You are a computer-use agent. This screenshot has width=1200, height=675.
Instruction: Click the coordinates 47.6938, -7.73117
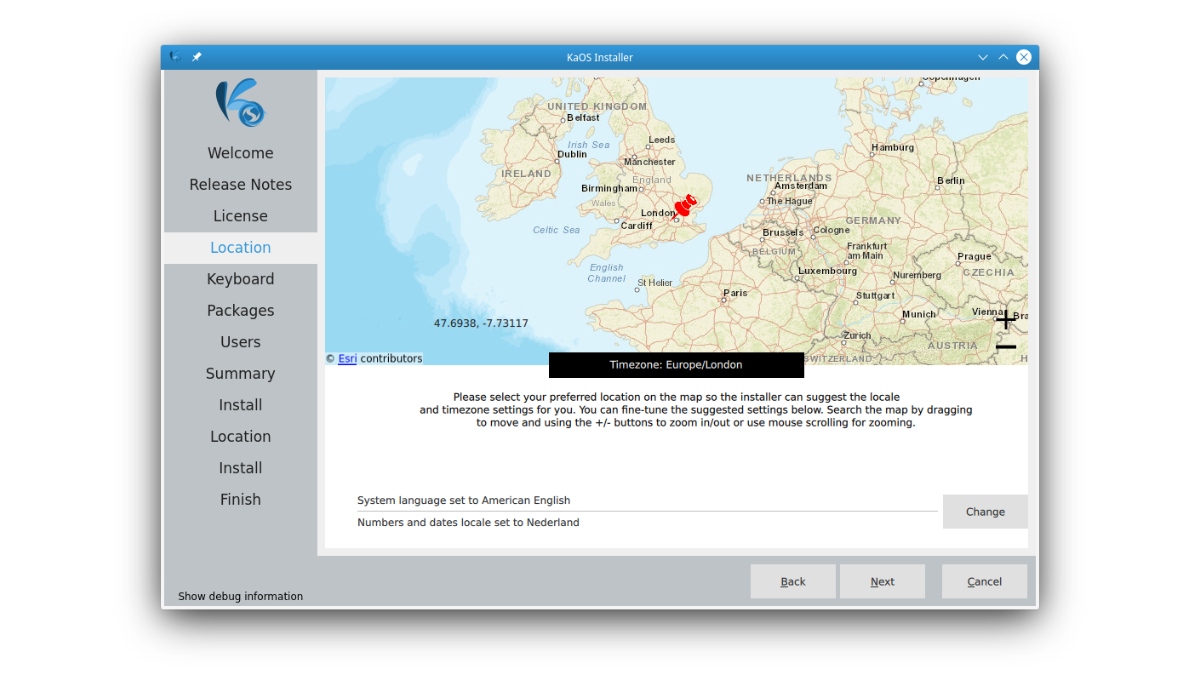point(481,323)
